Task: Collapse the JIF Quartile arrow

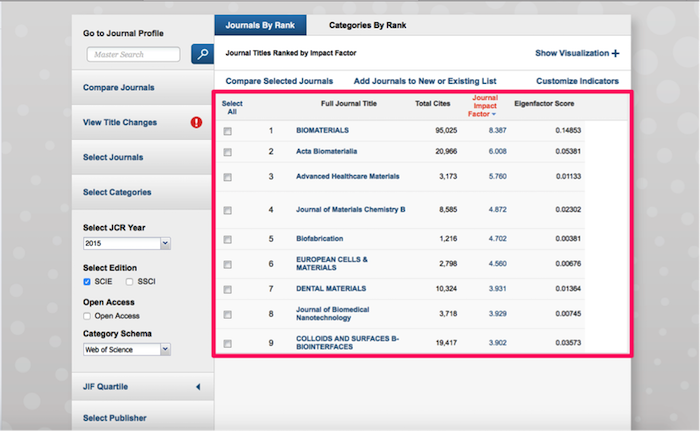Action: [197, 386]
